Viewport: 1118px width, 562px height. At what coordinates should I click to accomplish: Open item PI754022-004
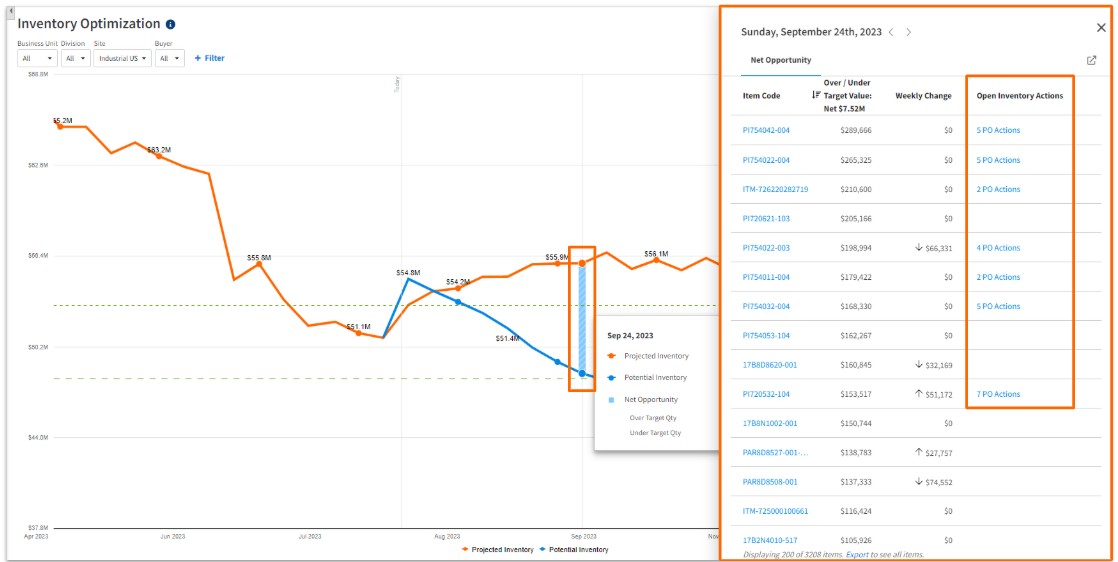[766, 160]
